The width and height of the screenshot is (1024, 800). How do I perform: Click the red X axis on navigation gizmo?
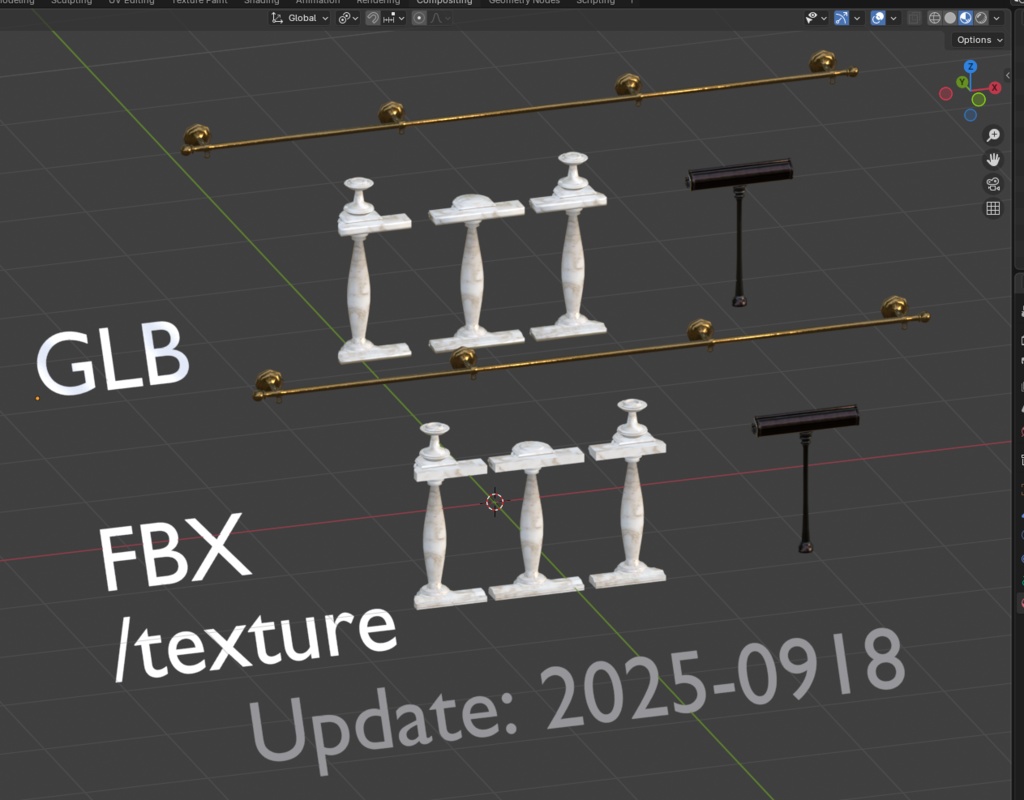[995, 88]
